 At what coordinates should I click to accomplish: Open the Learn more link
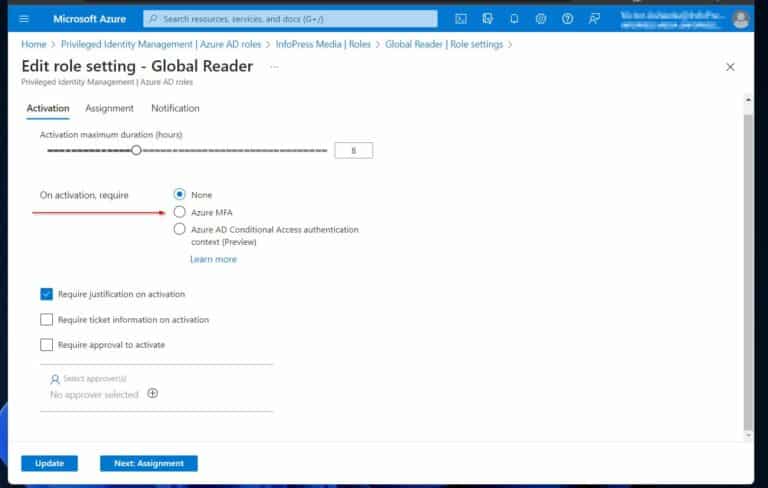point(214,259)
